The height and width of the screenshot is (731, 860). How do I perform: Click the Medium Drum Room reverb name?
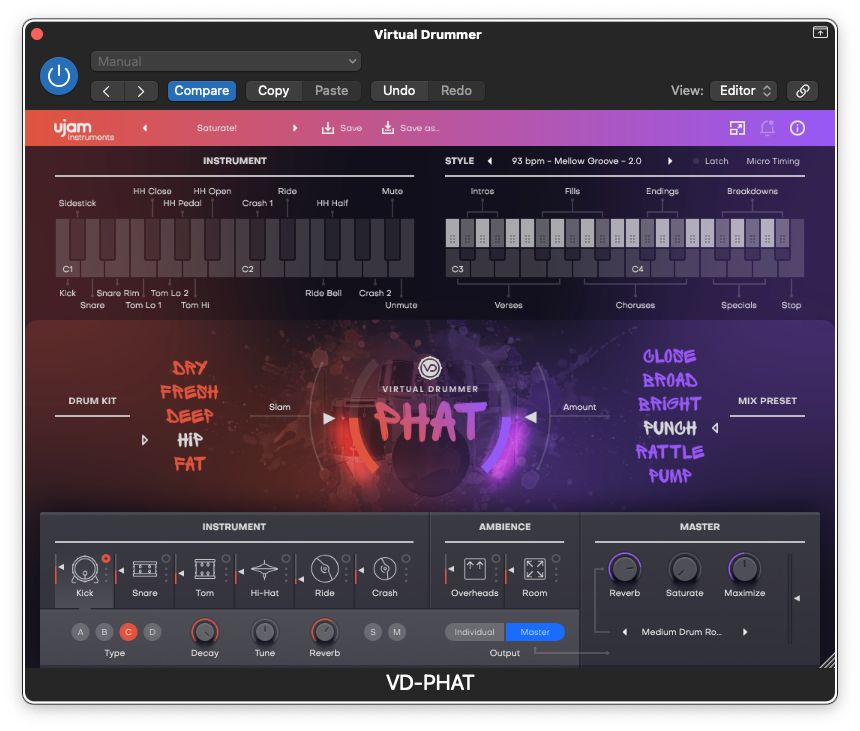(x=682, y=632)
